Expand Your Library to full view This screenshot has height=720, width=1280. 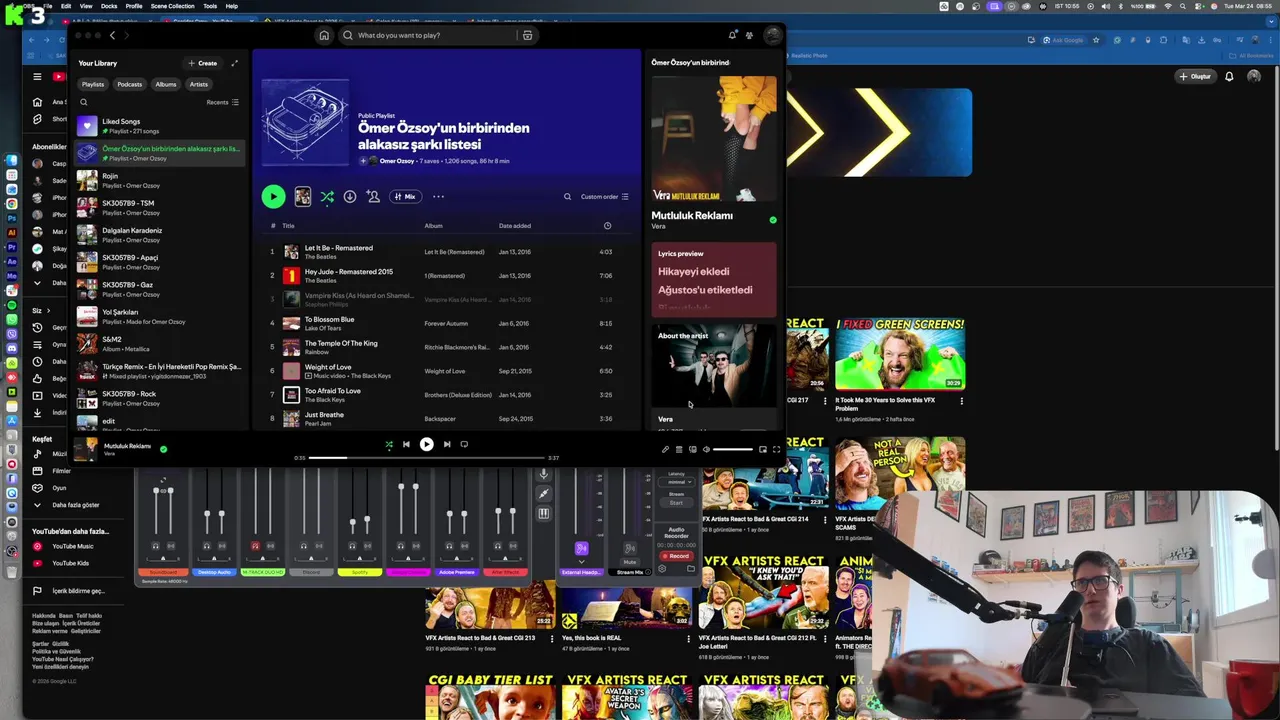coord(235,63)
